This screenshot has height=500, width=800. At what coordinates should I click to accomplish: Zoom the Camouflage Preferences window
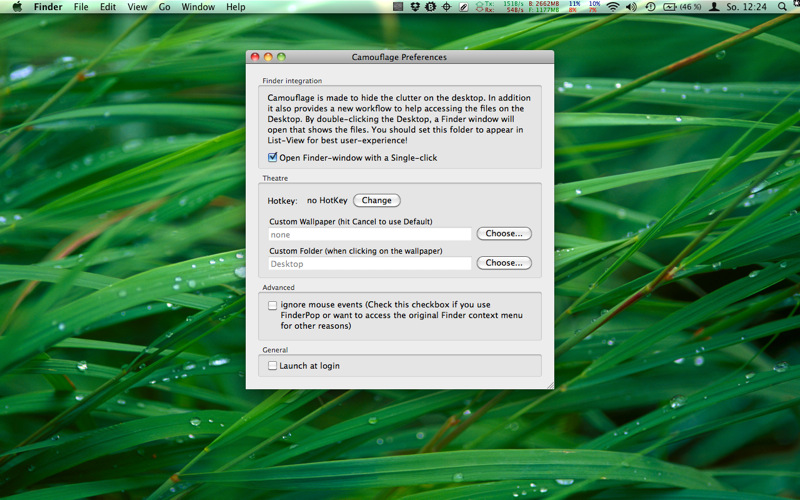(x=281, y=57)
